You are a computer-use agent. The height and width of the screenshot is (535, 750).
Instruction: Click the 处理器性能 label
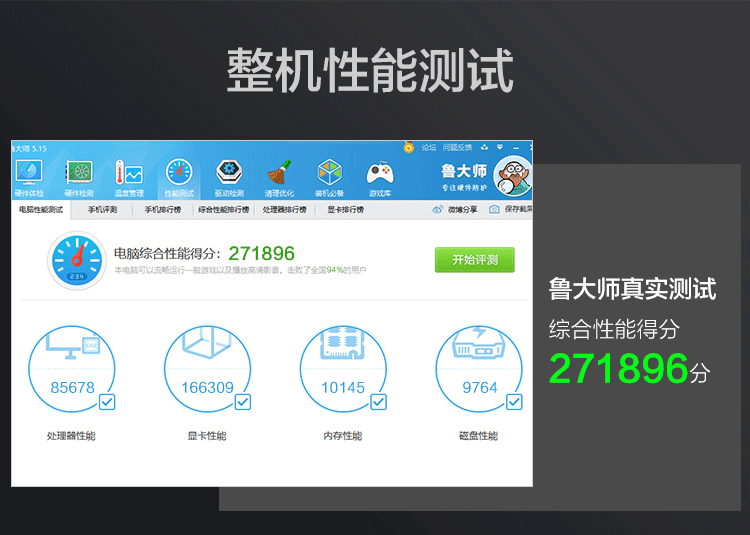[x=71, y=436]
